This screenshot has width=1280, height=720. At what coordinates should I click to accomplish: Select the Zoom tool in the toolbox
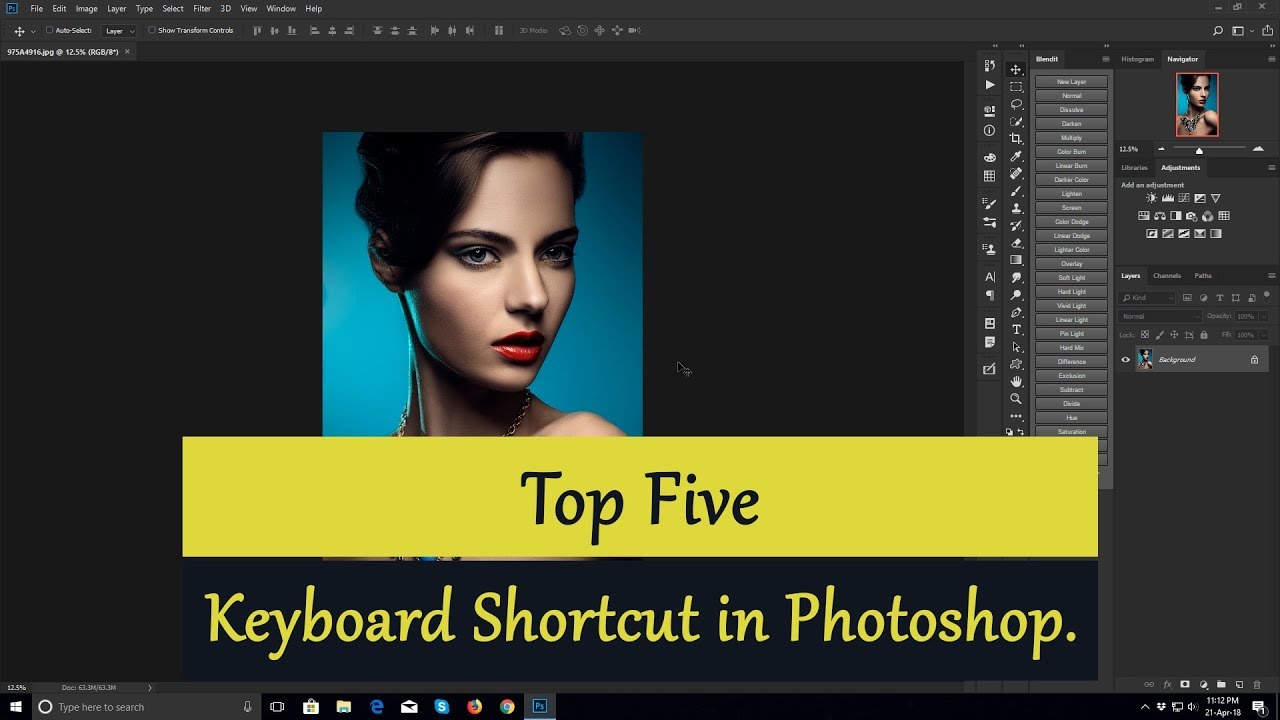[1016, 399]
